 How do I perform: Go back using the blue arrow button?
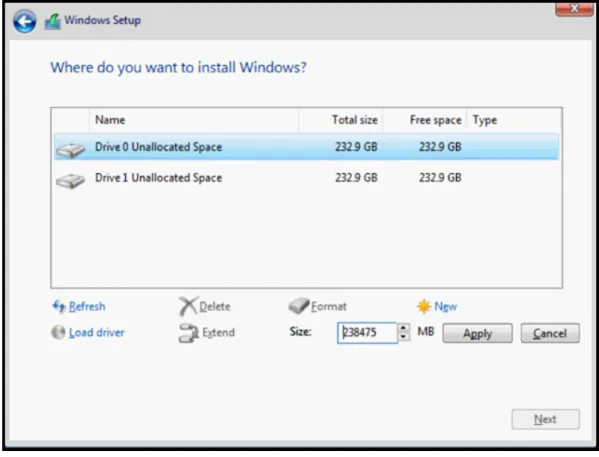[25, 21]
